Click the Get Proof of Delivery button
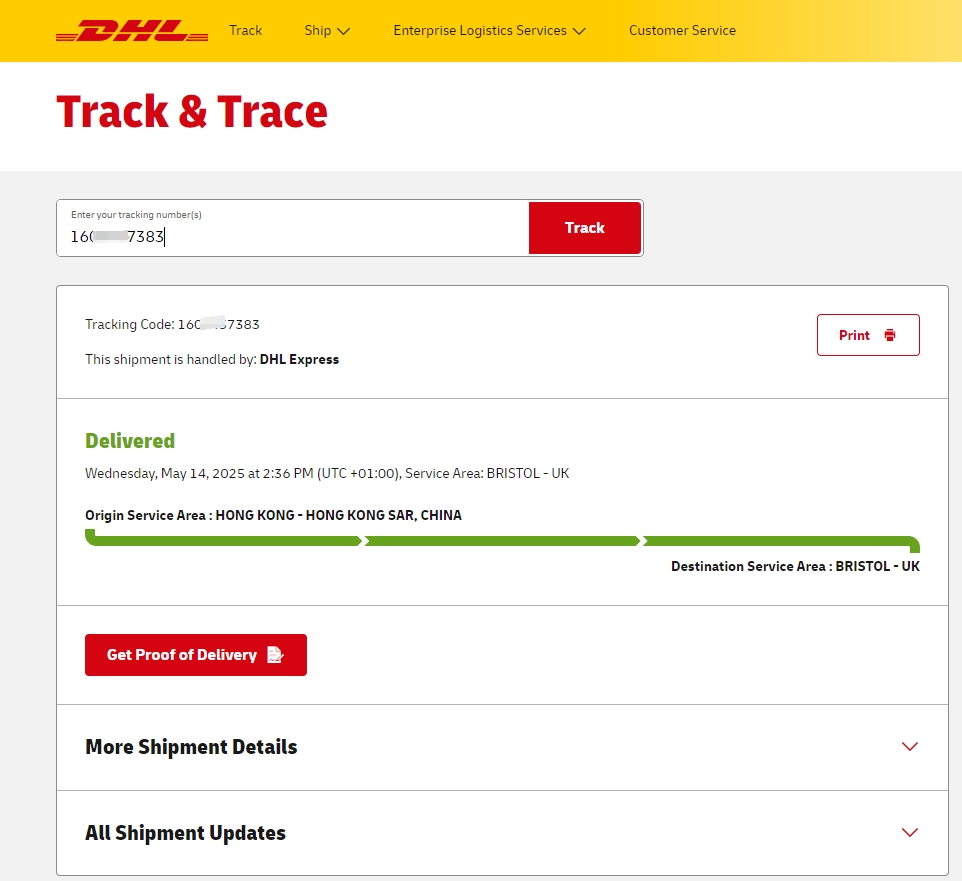 196,655
